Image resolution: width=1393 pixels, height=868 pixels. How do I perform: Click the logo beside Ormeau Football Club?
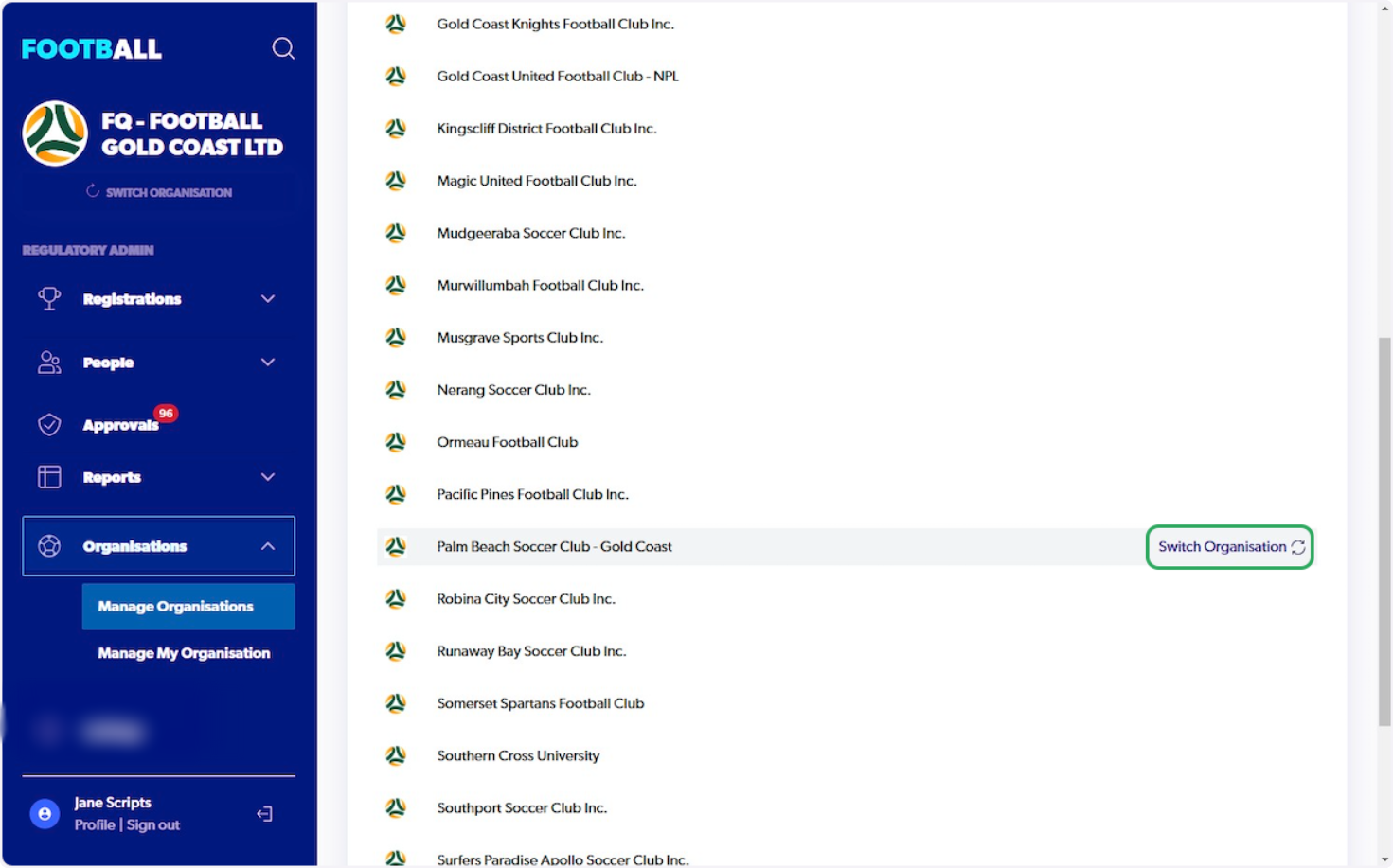click(x=396, y=442)
